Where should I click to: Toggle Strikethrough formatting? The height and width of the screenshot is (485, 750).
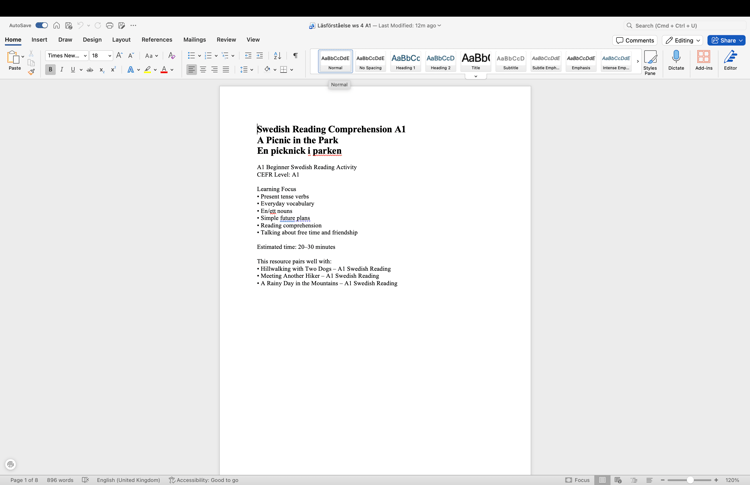pos(89,70)
